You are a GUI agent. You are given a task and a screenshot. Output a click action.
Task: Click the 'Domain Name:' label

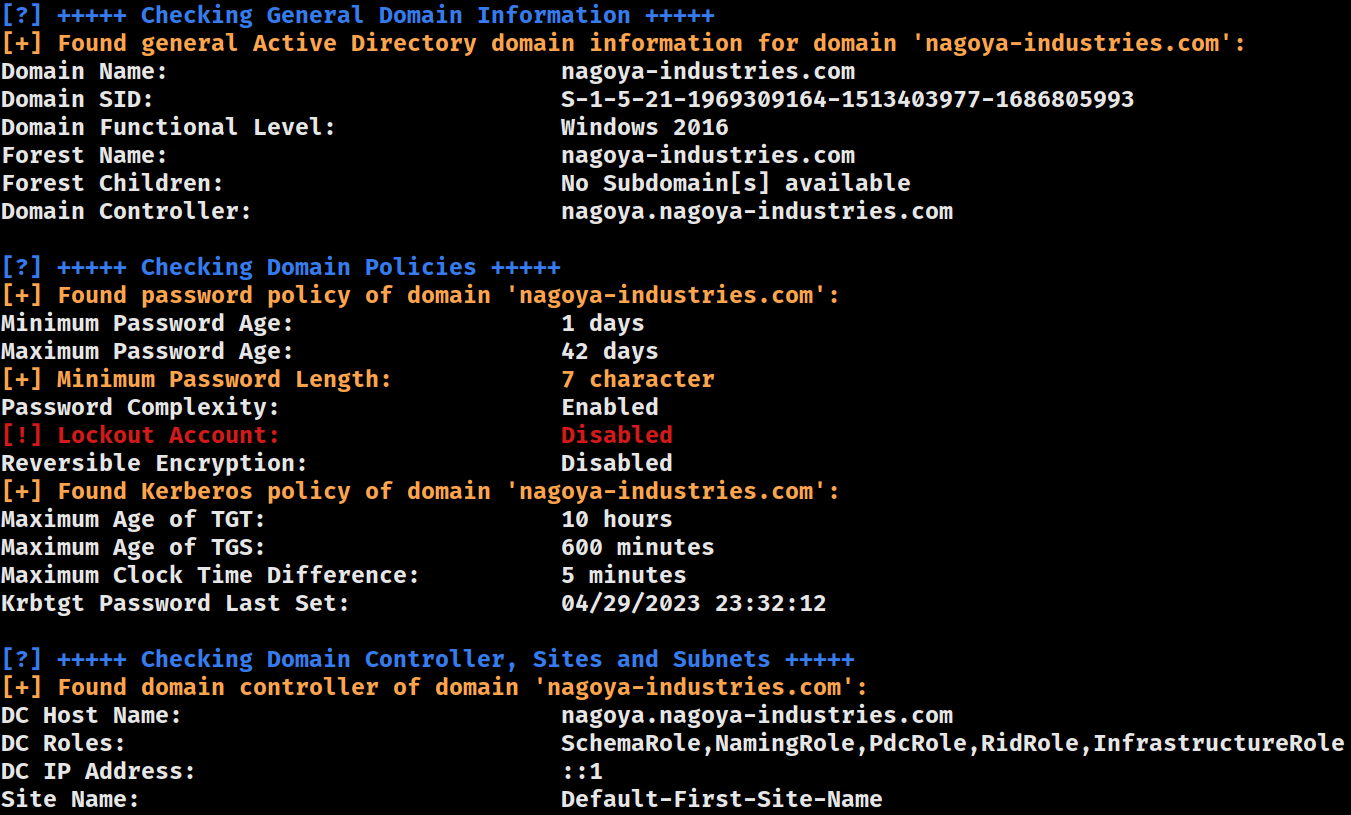point(84,72)
